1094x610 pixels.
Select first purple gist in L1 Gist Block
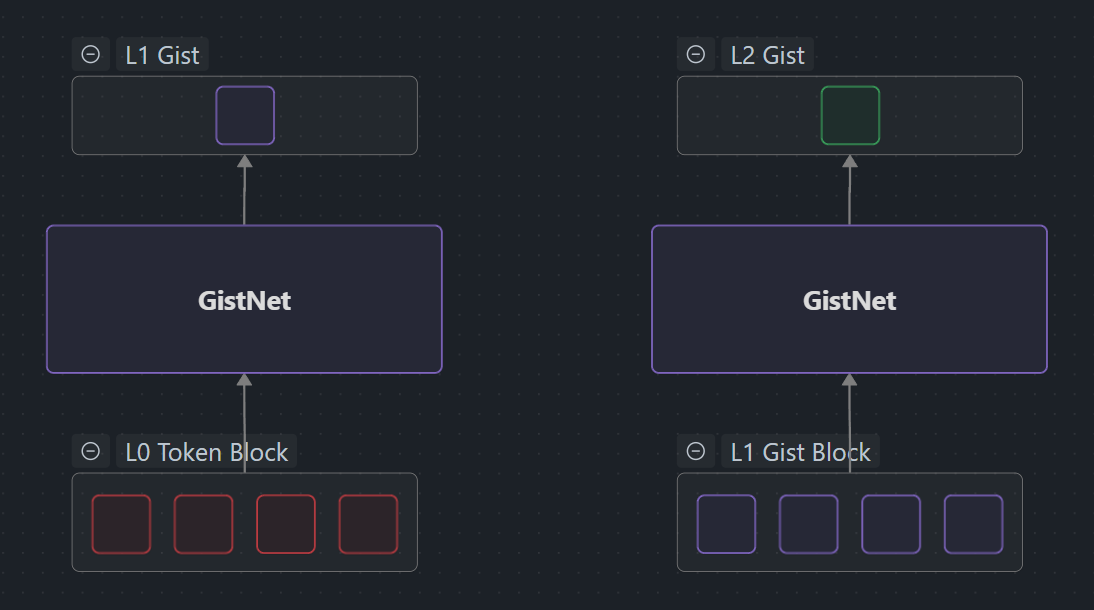pyautogui.click(x=726, y=524)
